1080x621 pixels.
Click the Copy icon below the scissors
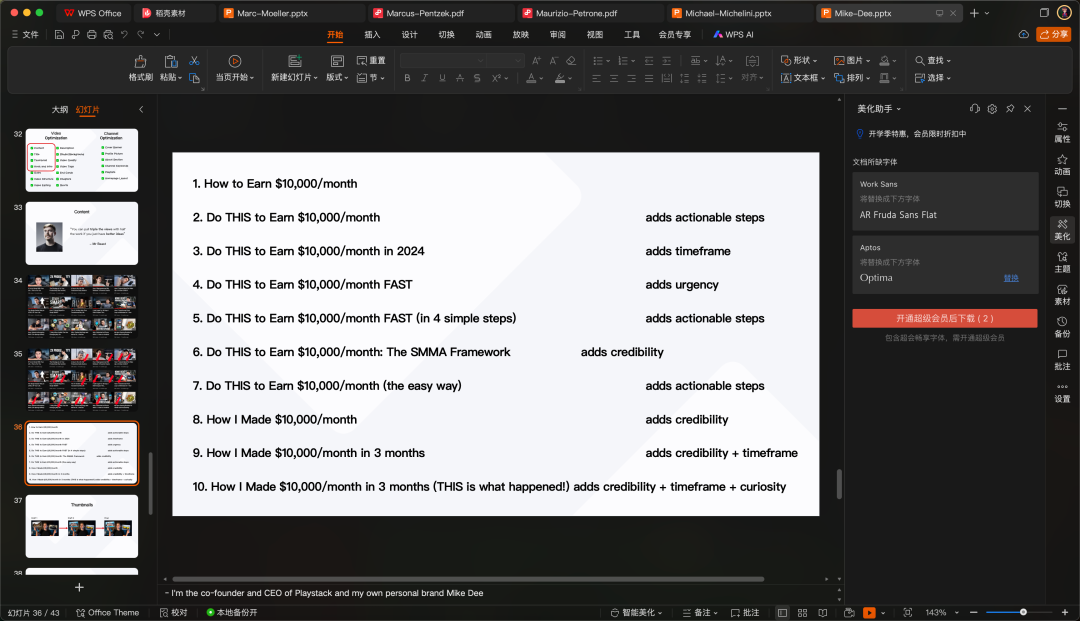coord(194,78)
